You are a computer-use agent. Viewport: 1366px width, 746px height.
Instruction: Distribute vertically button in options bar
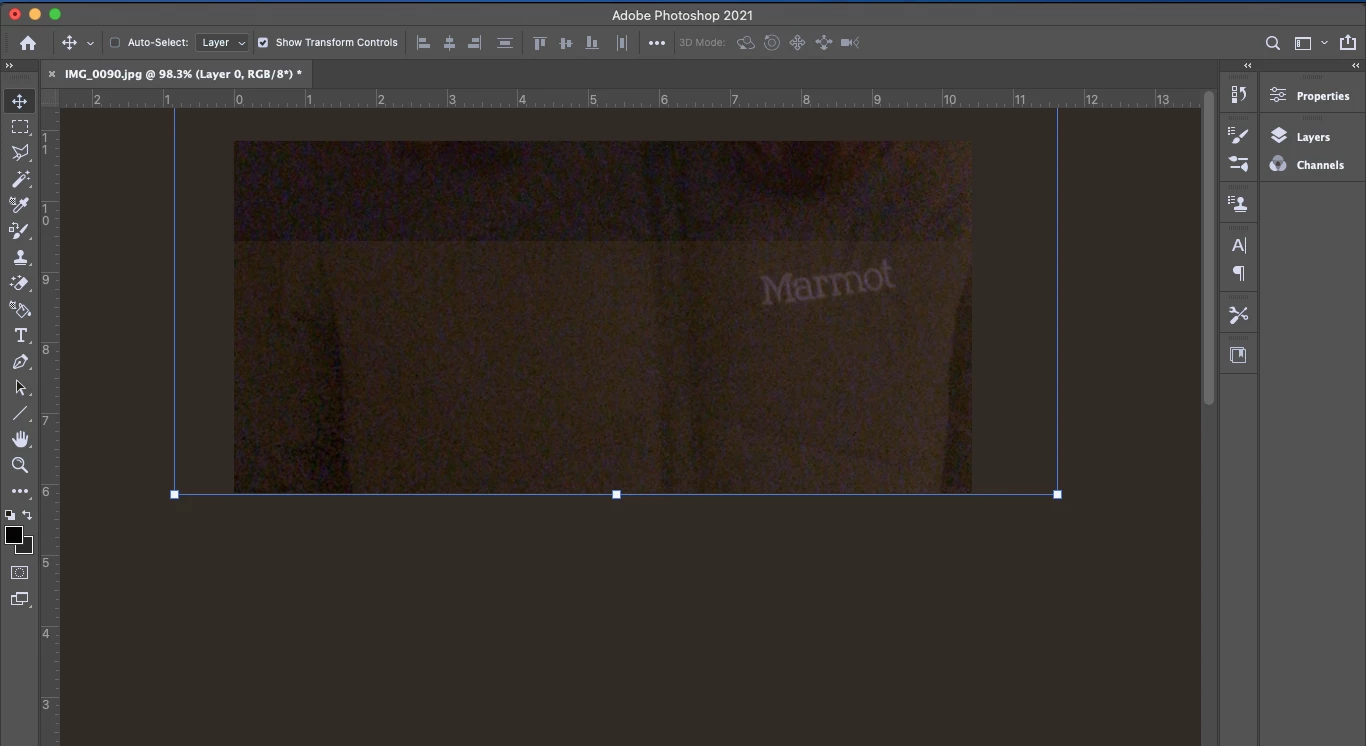tap(505, 43)
